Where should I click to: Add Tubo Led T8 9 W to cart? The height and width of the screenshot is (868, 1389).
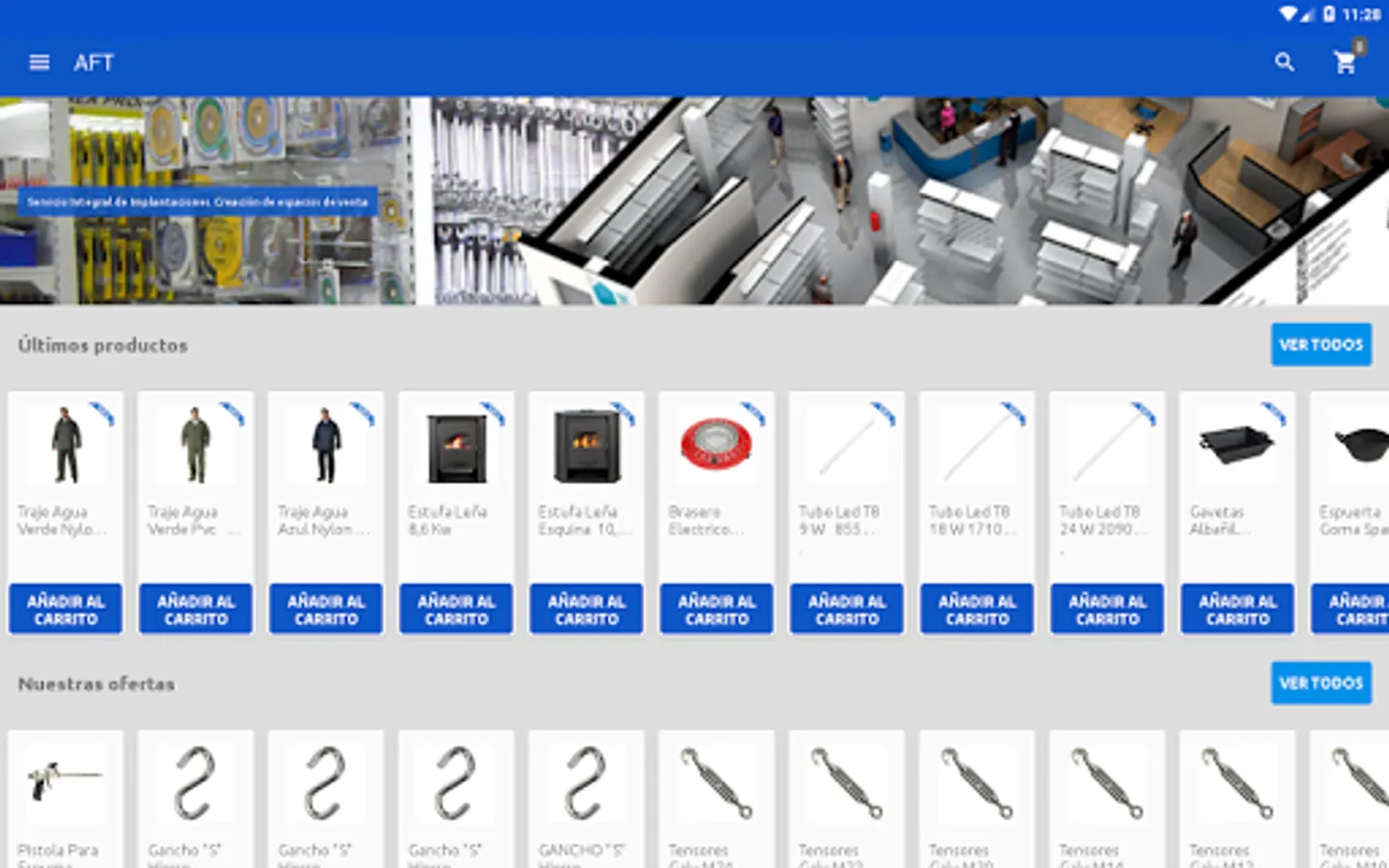(847, 610)
